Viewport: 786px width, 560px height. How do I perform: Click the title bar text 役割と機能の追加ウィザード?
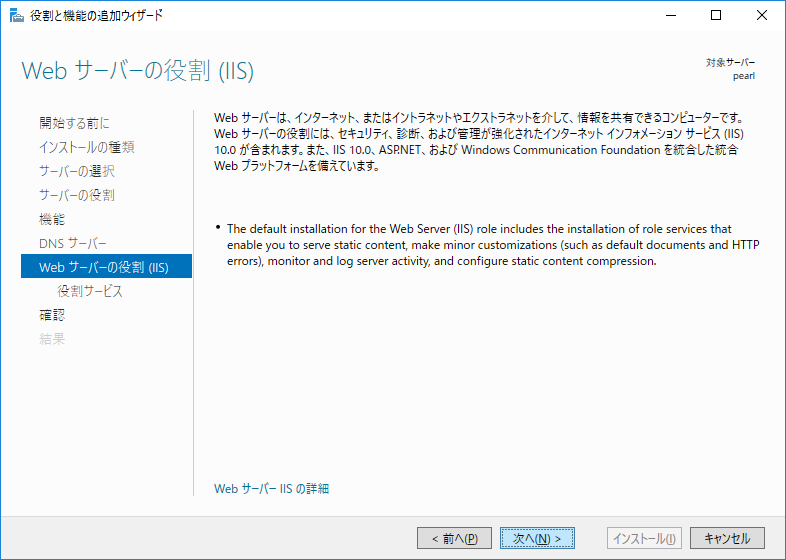click(x=97, y=16)
